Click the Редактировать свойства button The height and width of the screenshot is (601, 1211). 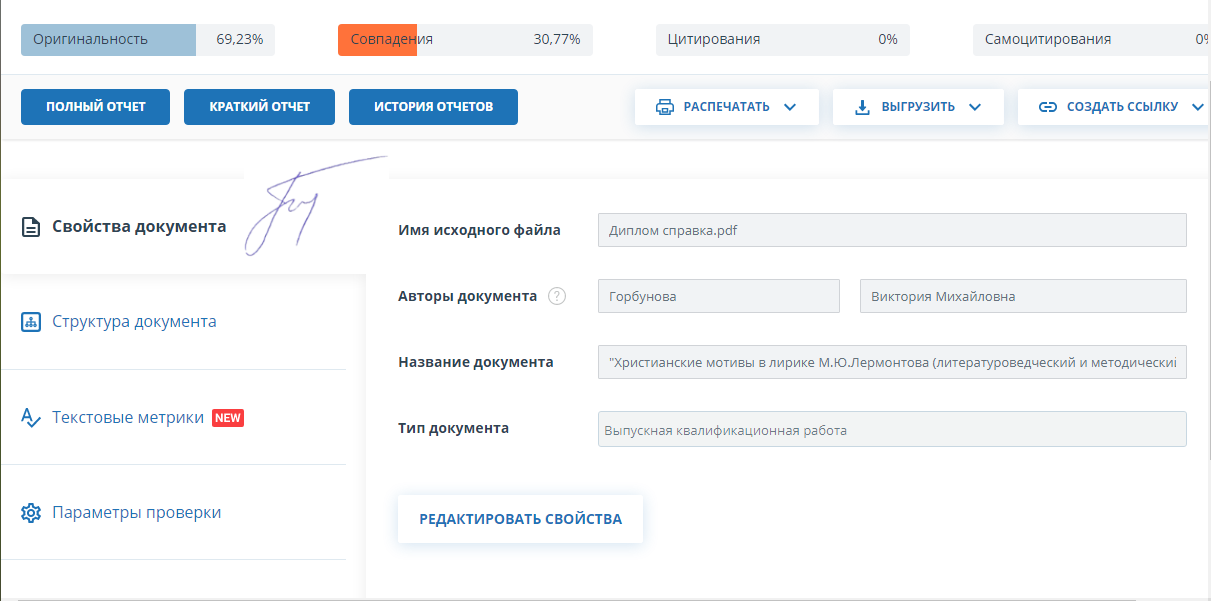(x=520, y=519)
